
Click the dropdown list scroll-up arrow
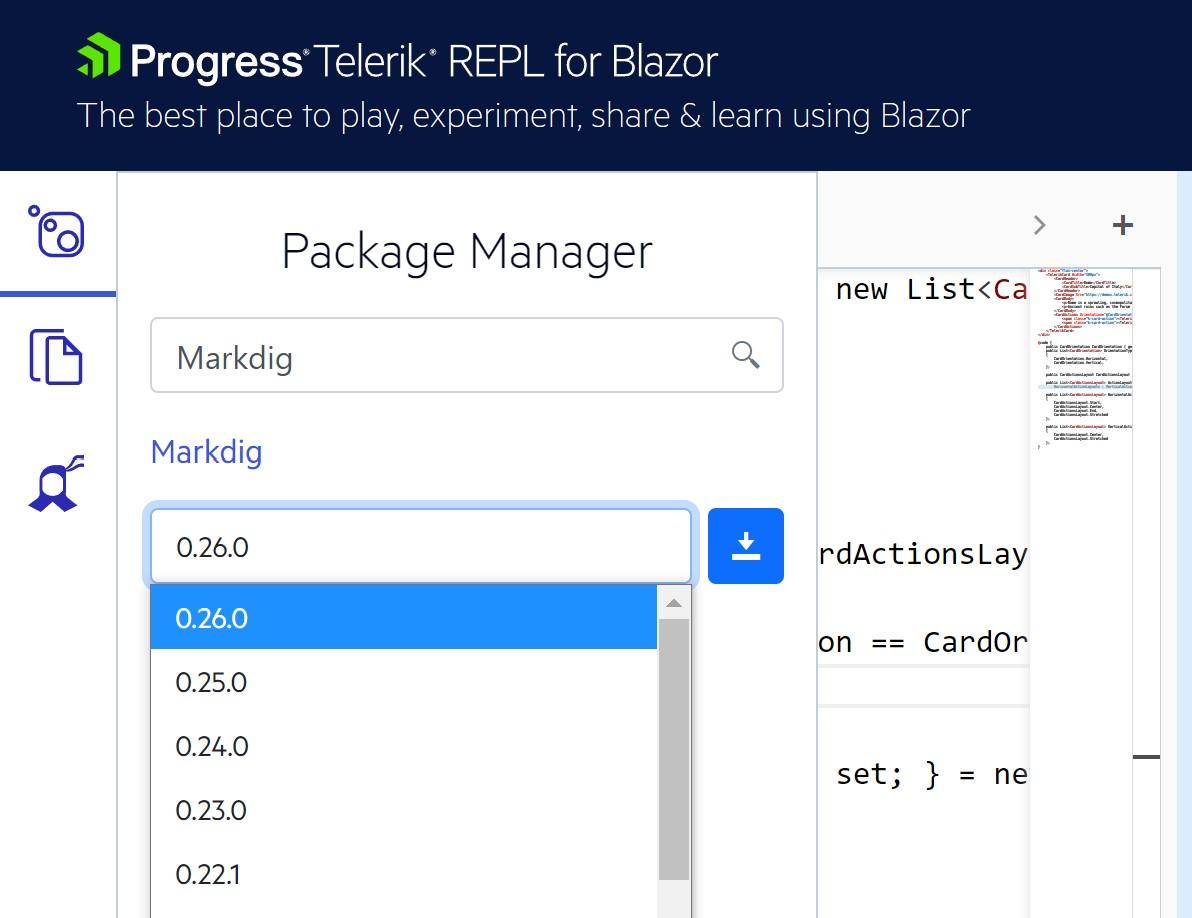(674, 603)
